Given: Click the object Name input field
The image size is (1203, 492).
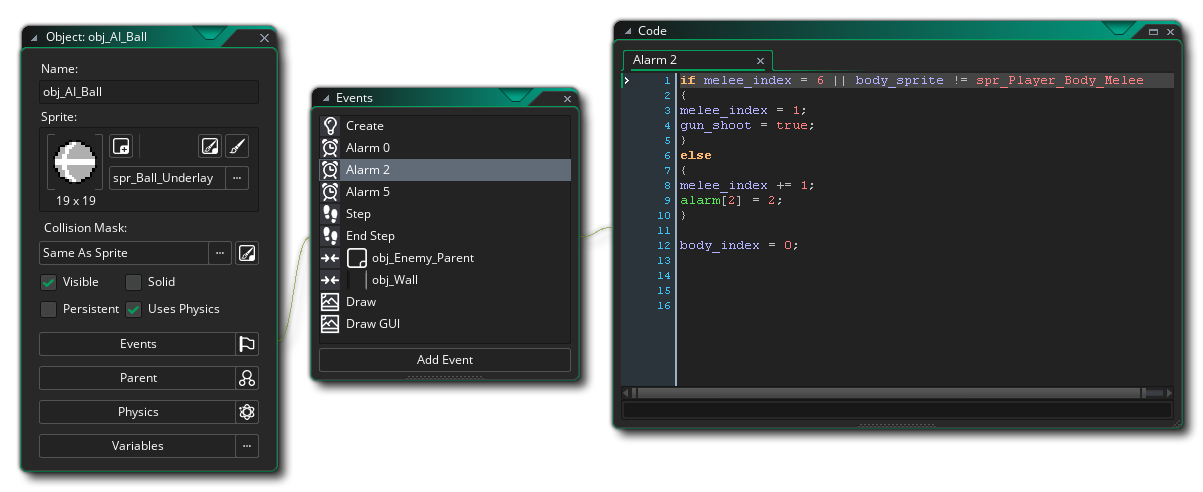Looking at the screenshot, I should tap(148, 92).
